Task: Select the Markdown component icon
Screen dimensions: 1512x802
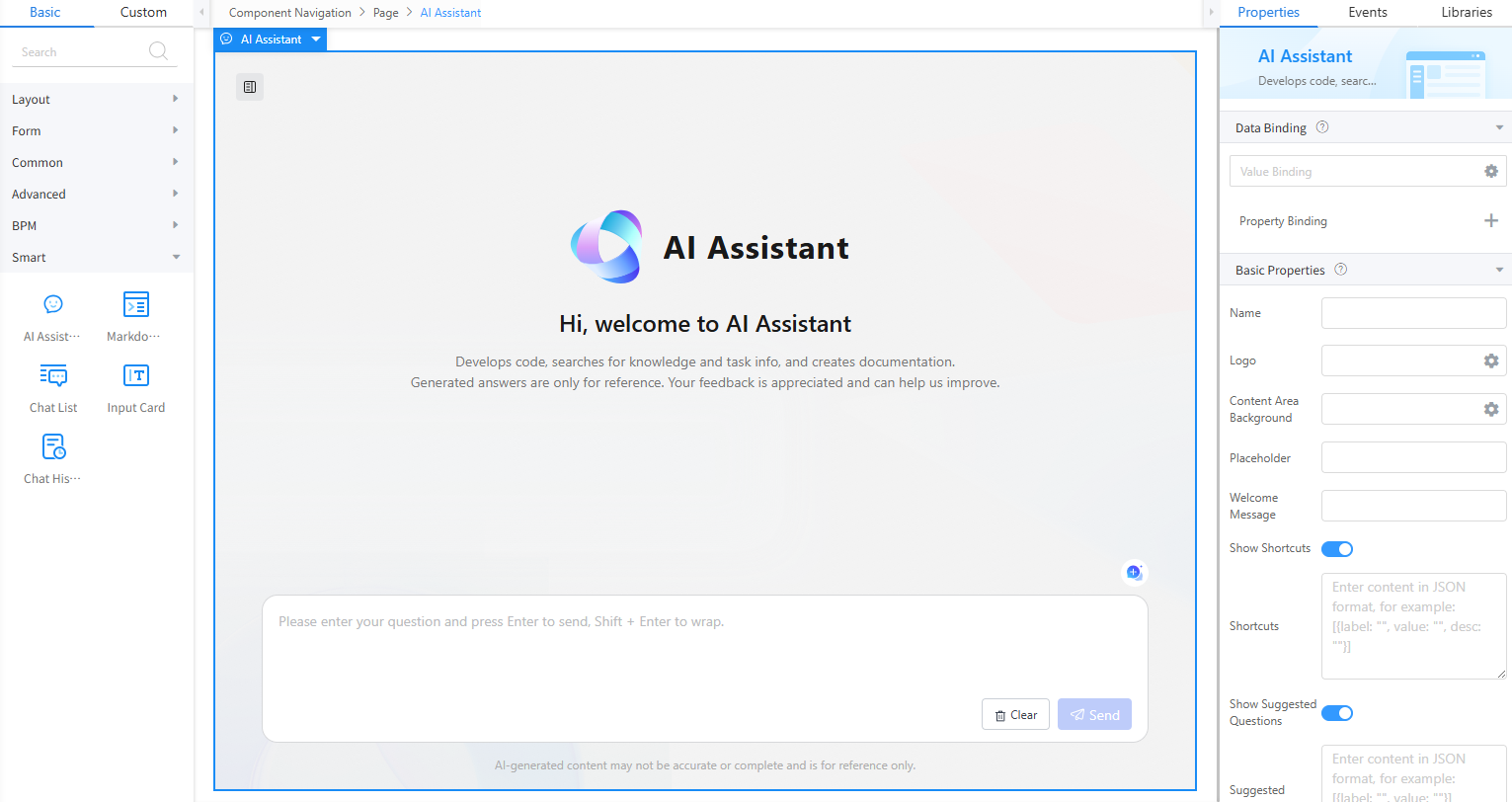Action: (x=136, y=304)
